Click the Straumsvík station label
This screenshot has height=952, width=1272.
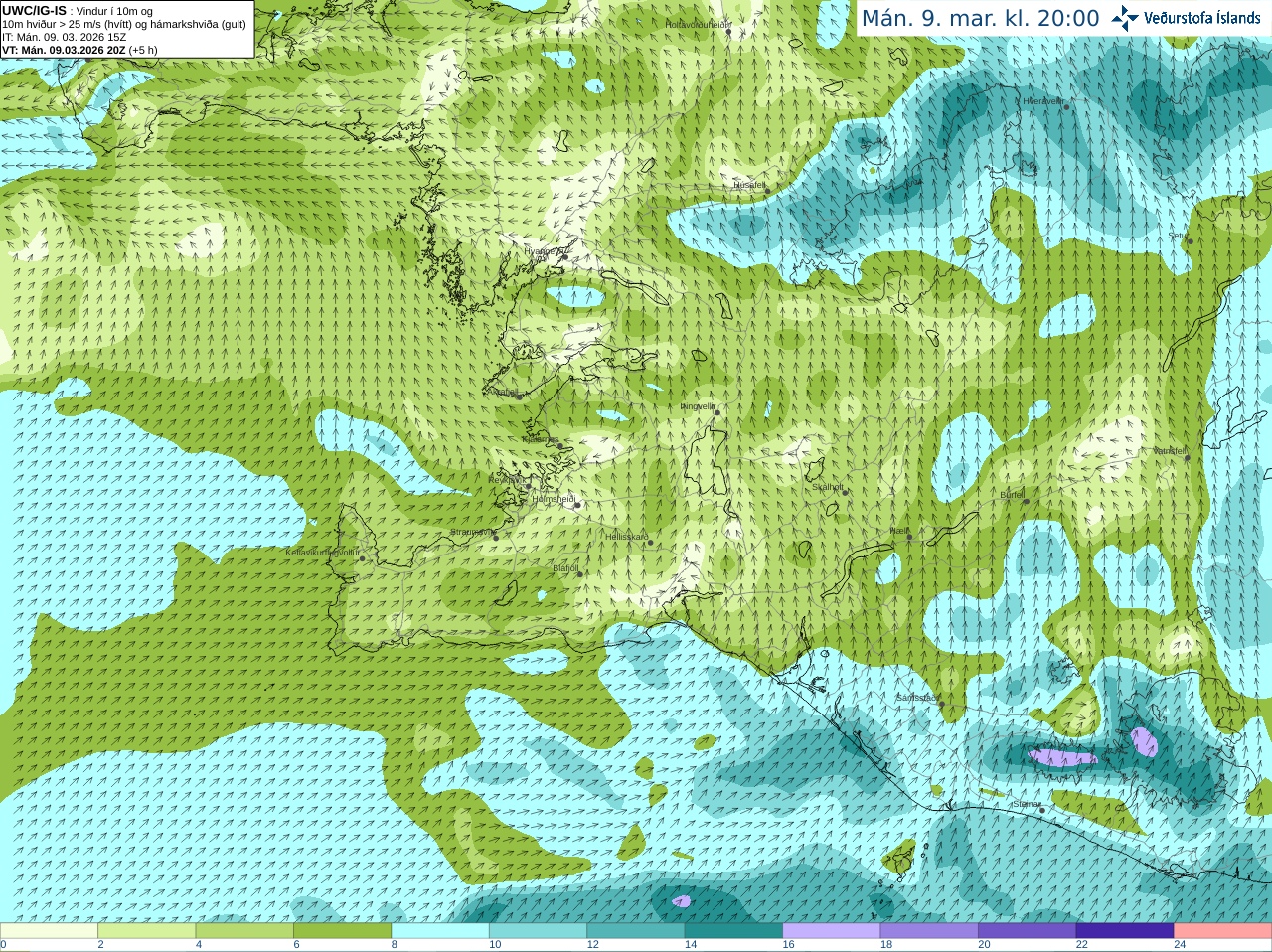472,532
